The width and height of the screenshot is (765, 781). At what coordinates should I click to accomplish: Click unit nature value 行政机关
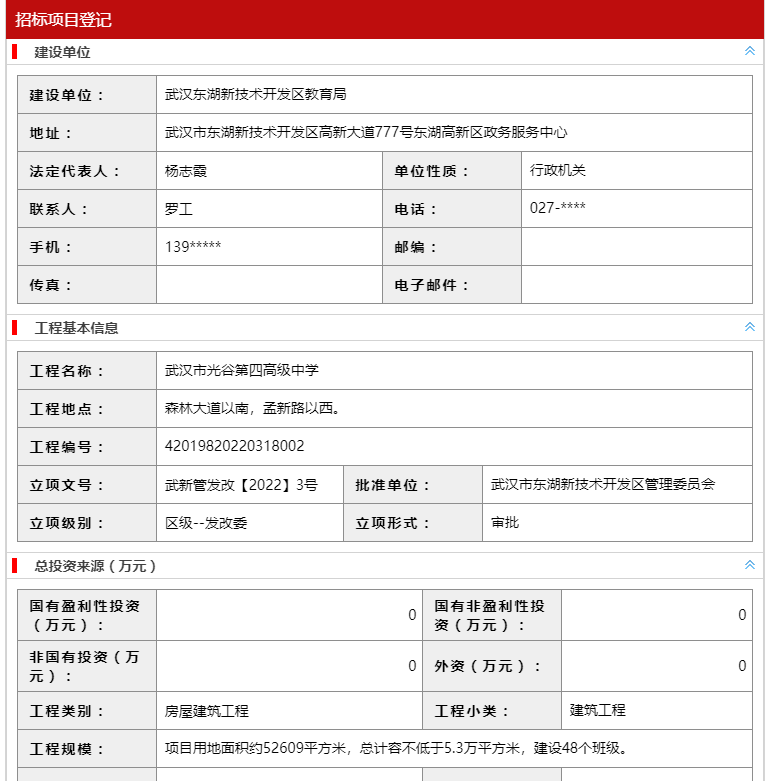point(557,170)
